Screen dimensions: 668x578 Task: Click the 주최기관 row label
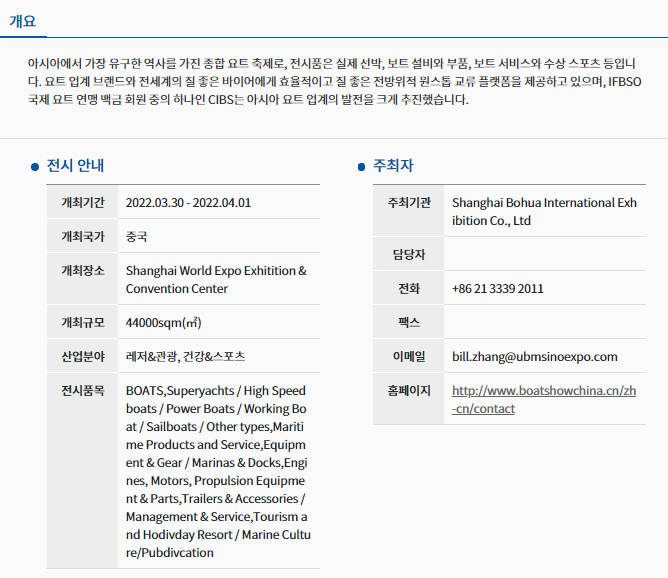click(409, 202)
